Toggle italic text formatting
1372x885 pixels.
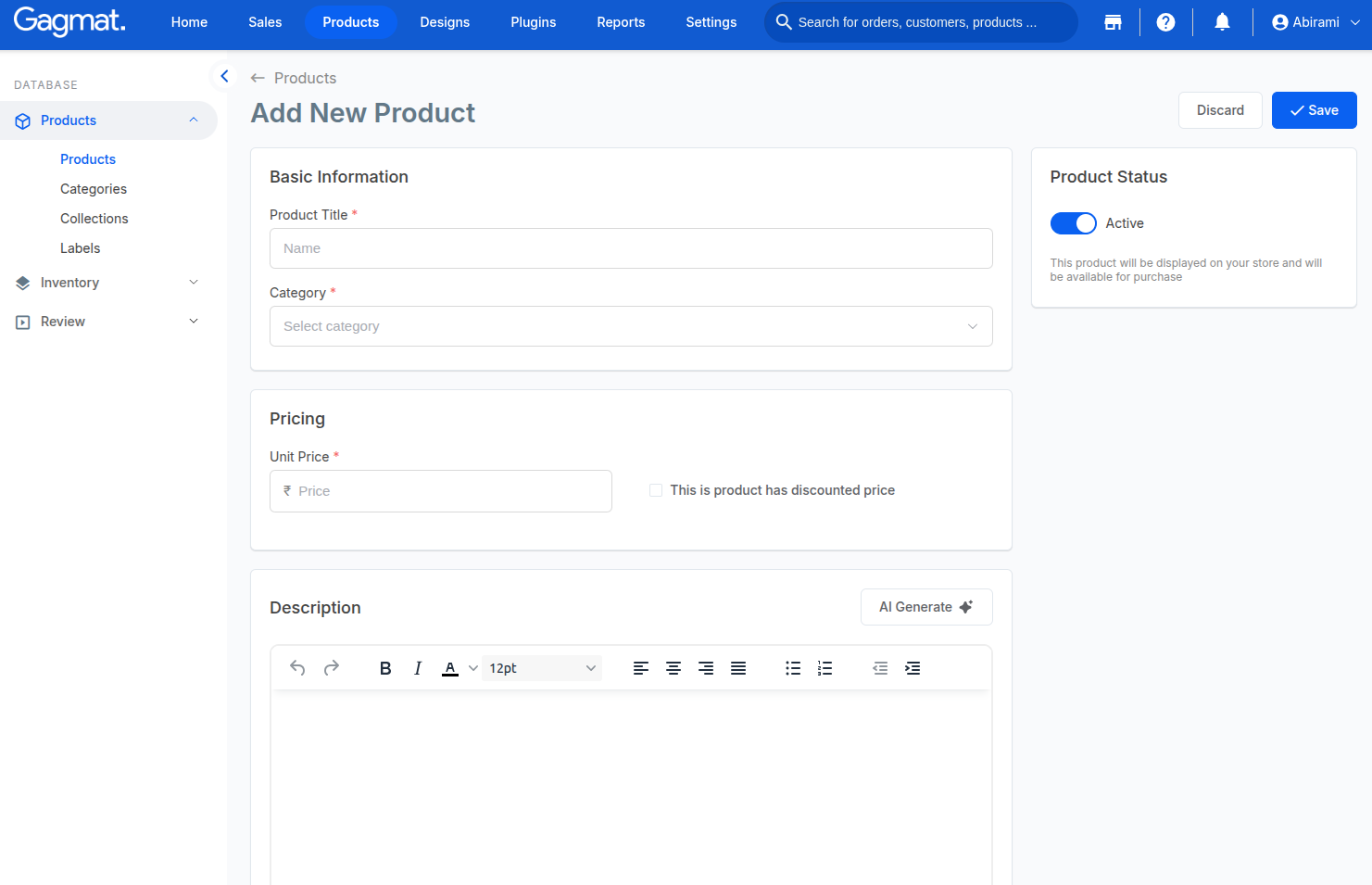pyautogui.click(x=418, y=668)
